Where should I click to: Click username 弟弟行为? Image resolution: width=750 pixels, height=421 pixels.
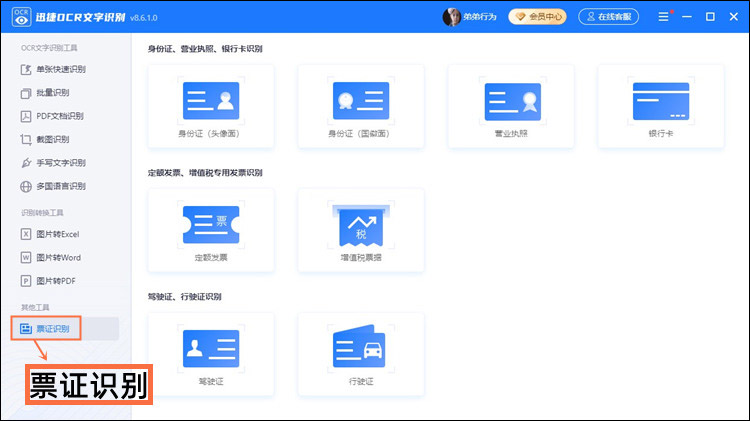click(480, 17)
